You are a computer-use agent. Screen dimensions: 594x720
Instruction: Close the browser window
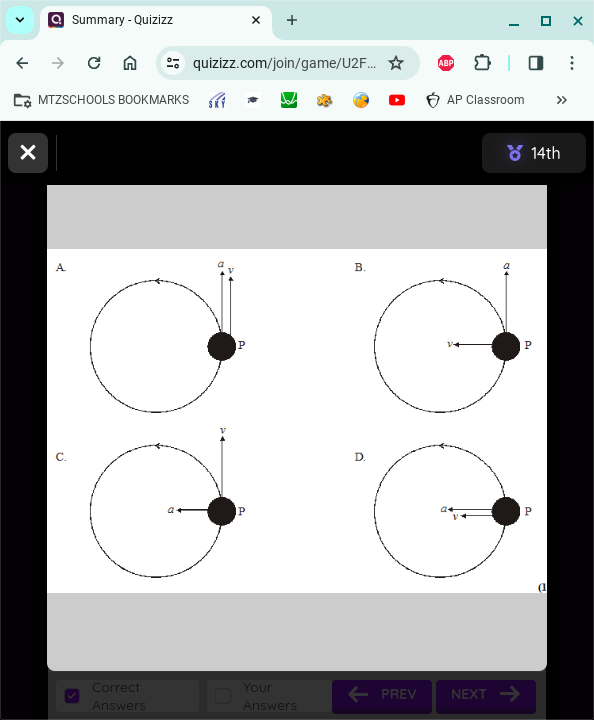click(578, 21)
